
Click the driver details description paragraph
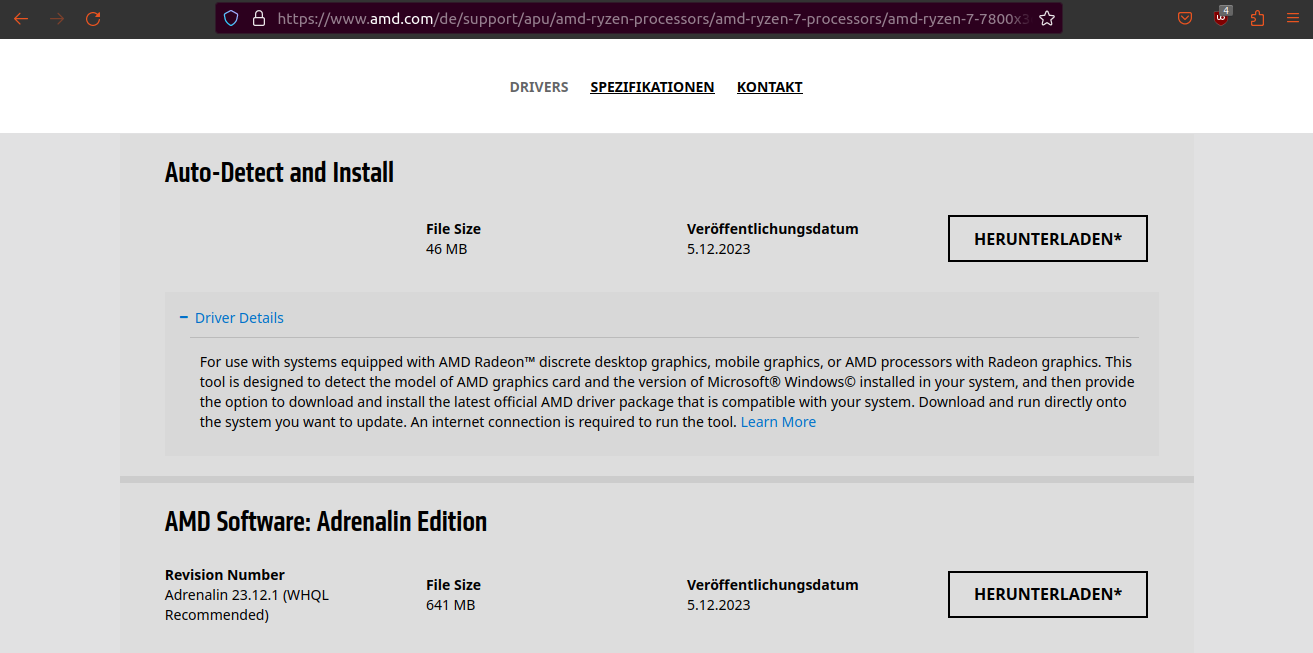(667, 392)
